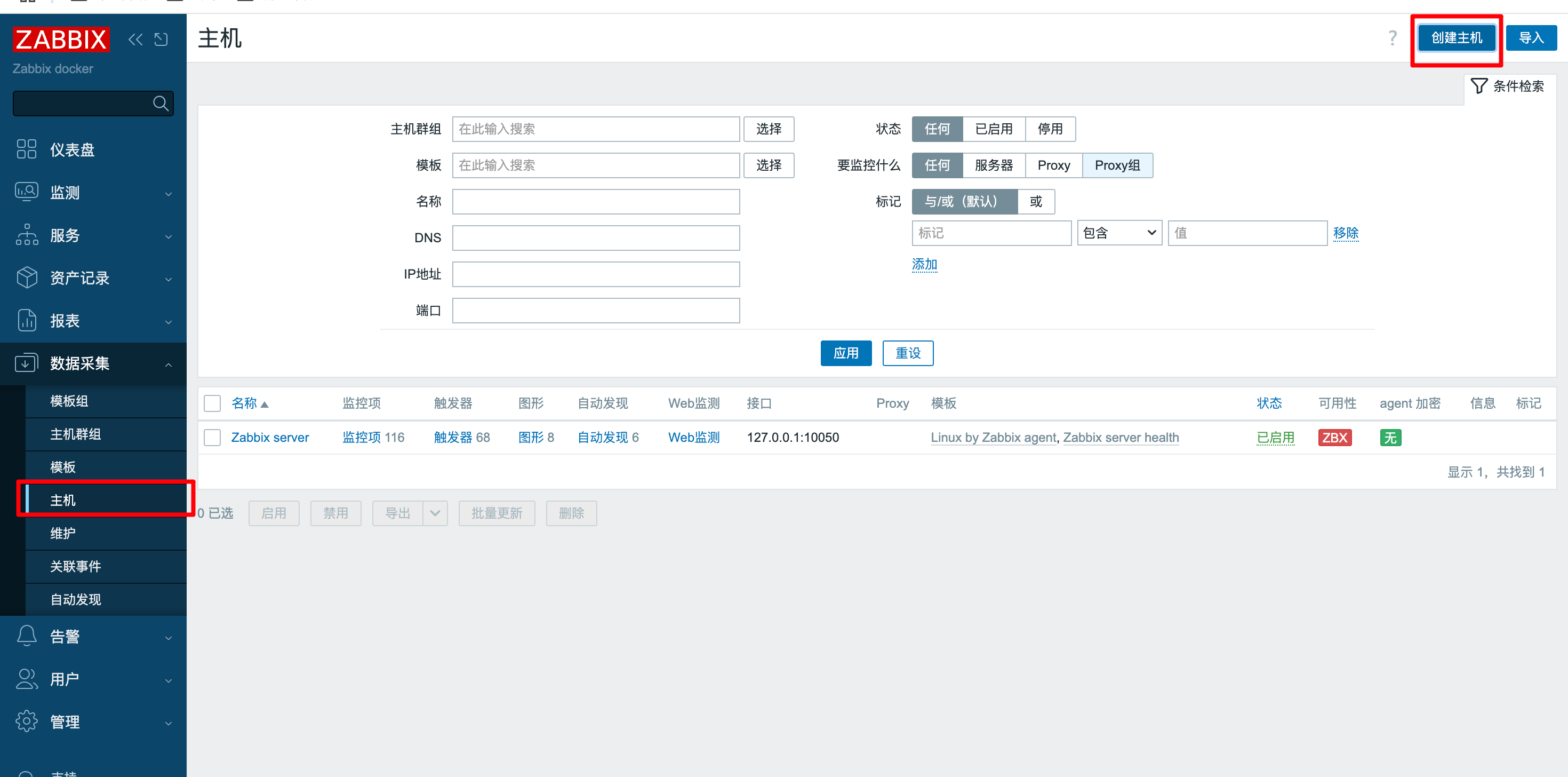The width and height of the screenshot is (1568, 777).
Task: Set status filter to 已启用
Action: [994, 129]
